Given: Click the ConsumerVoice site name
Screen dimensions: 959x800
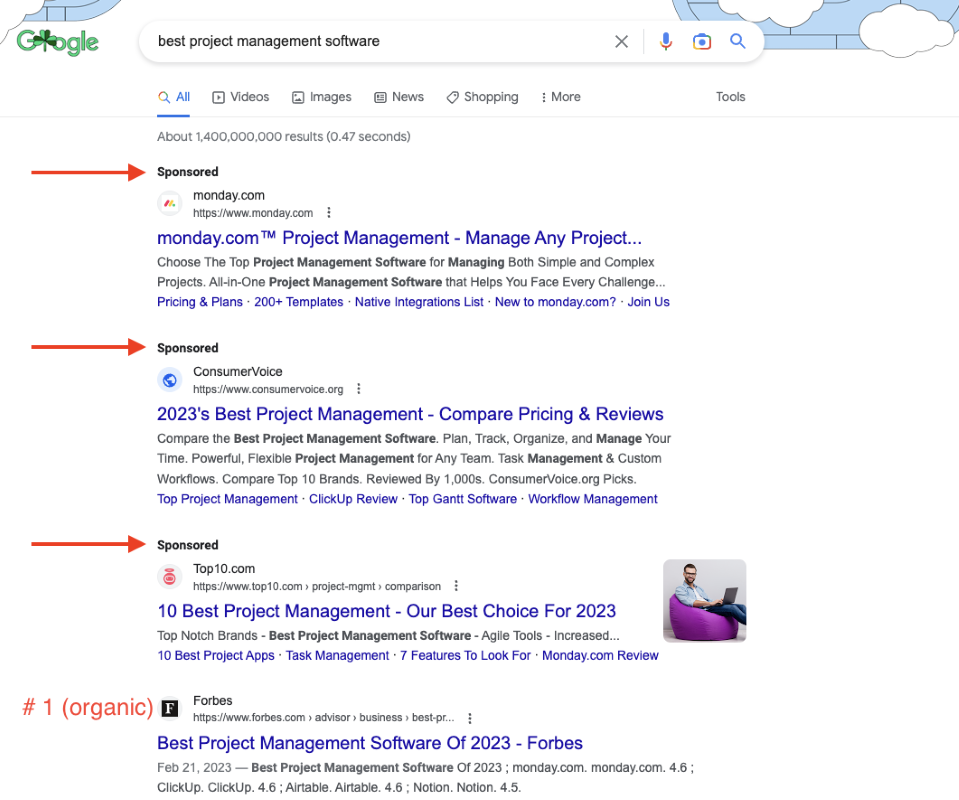Looking at the screenshot, I should (x=237, y=372).
